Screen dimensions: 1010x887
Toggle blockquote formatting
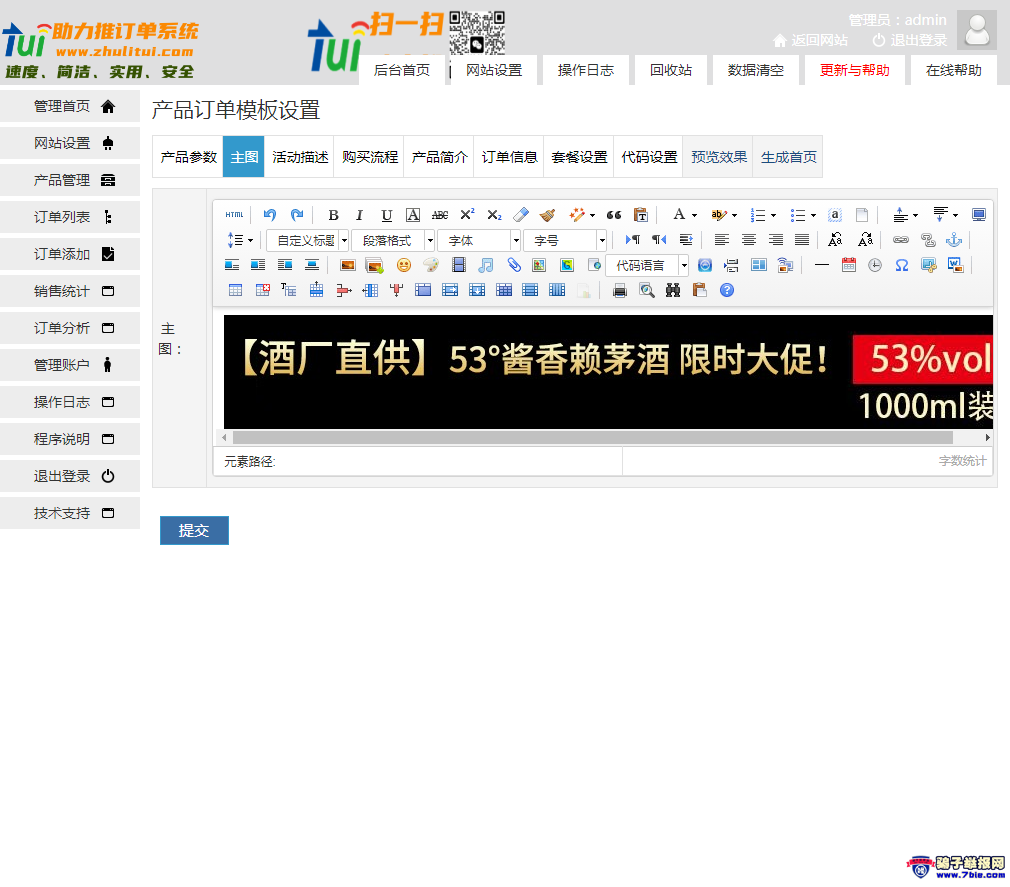point(614,215)
